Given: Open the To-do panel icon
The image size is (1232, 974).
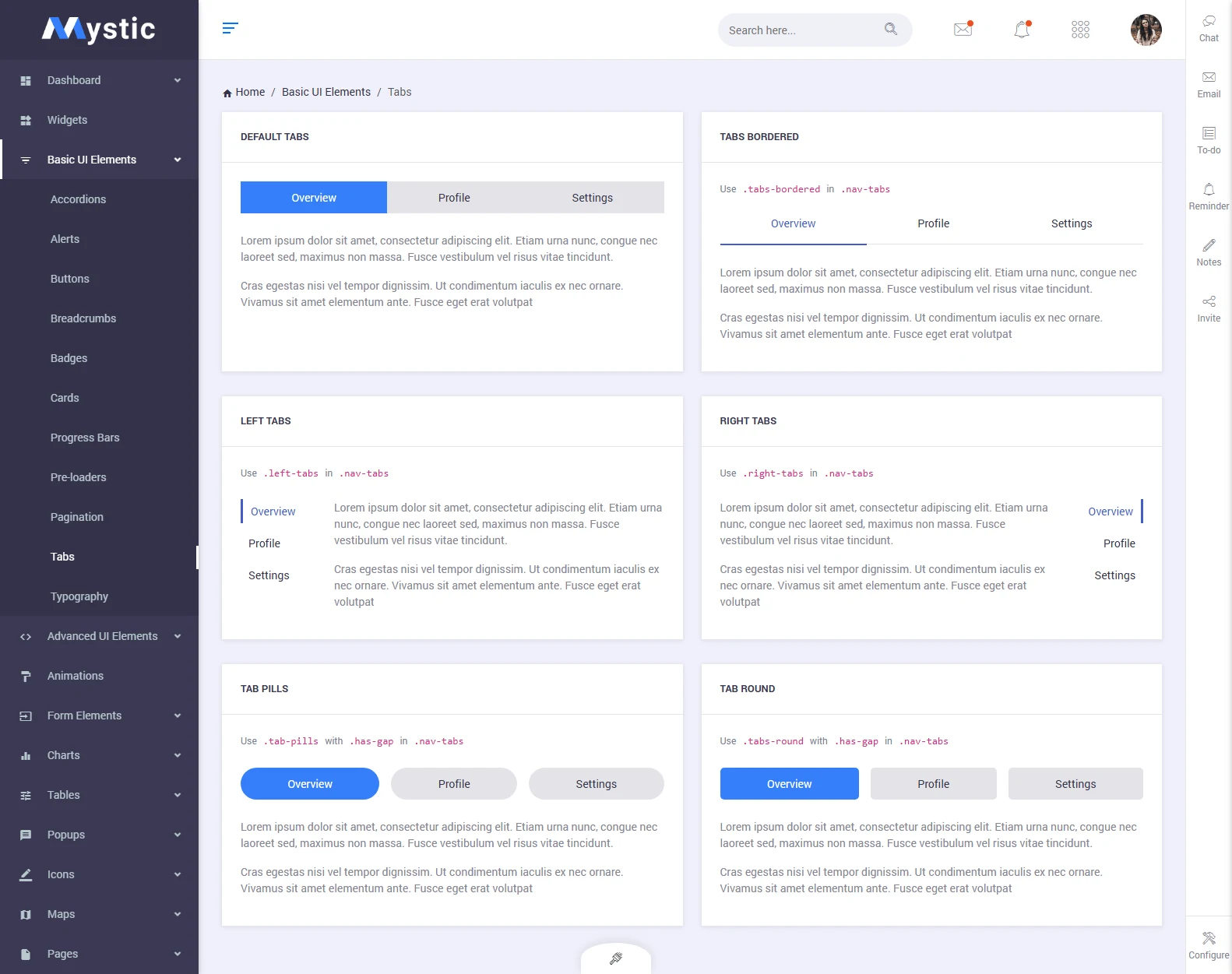Looking at the screenshot, I should [1209, 141].
